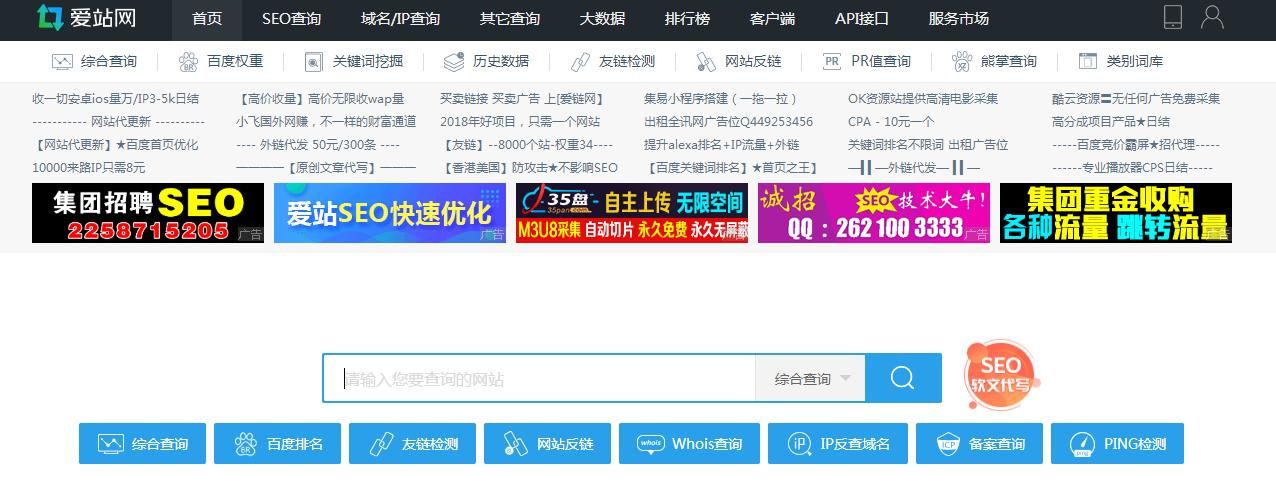Viewport: 1276px width, 495px height.
Task: Go to the 大数据 navigation item
Action: [602, 19]
